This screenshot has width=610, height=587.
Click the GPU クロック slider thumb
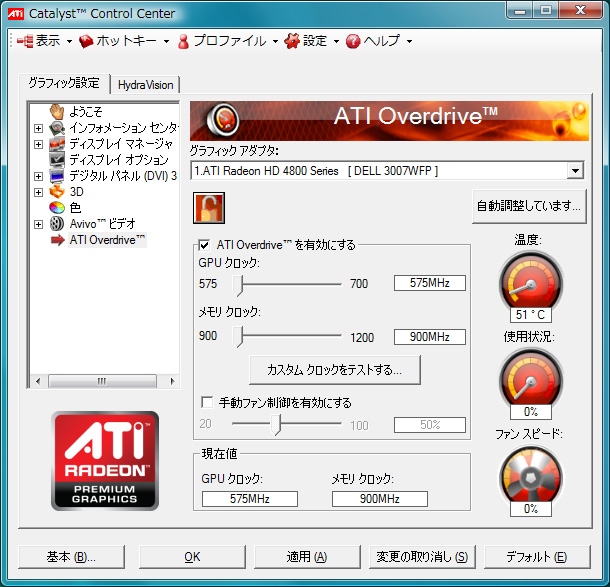click(x=238, y=286)
